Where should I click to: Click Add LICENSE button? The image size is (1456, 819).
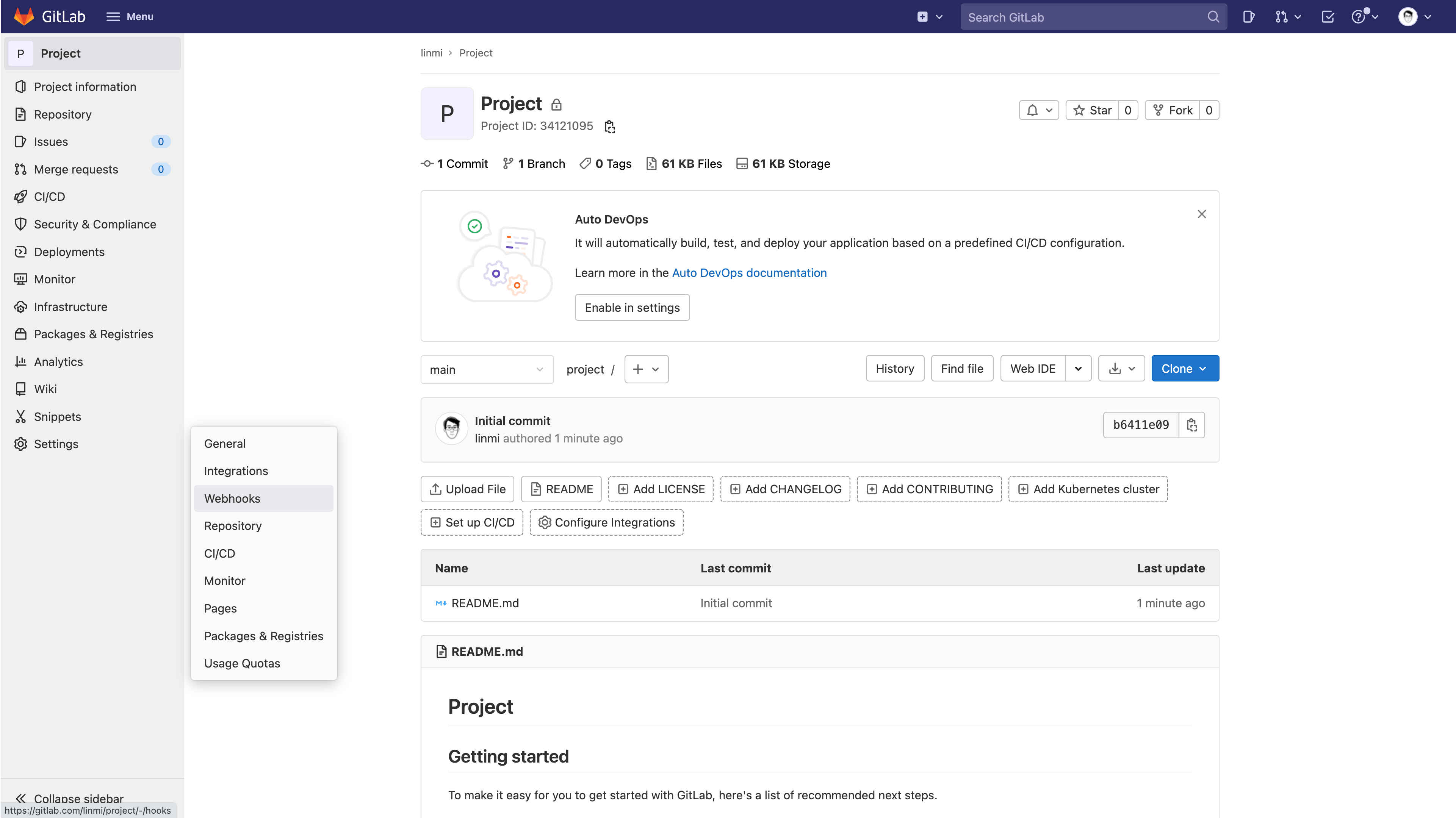[x=661, y=489]
